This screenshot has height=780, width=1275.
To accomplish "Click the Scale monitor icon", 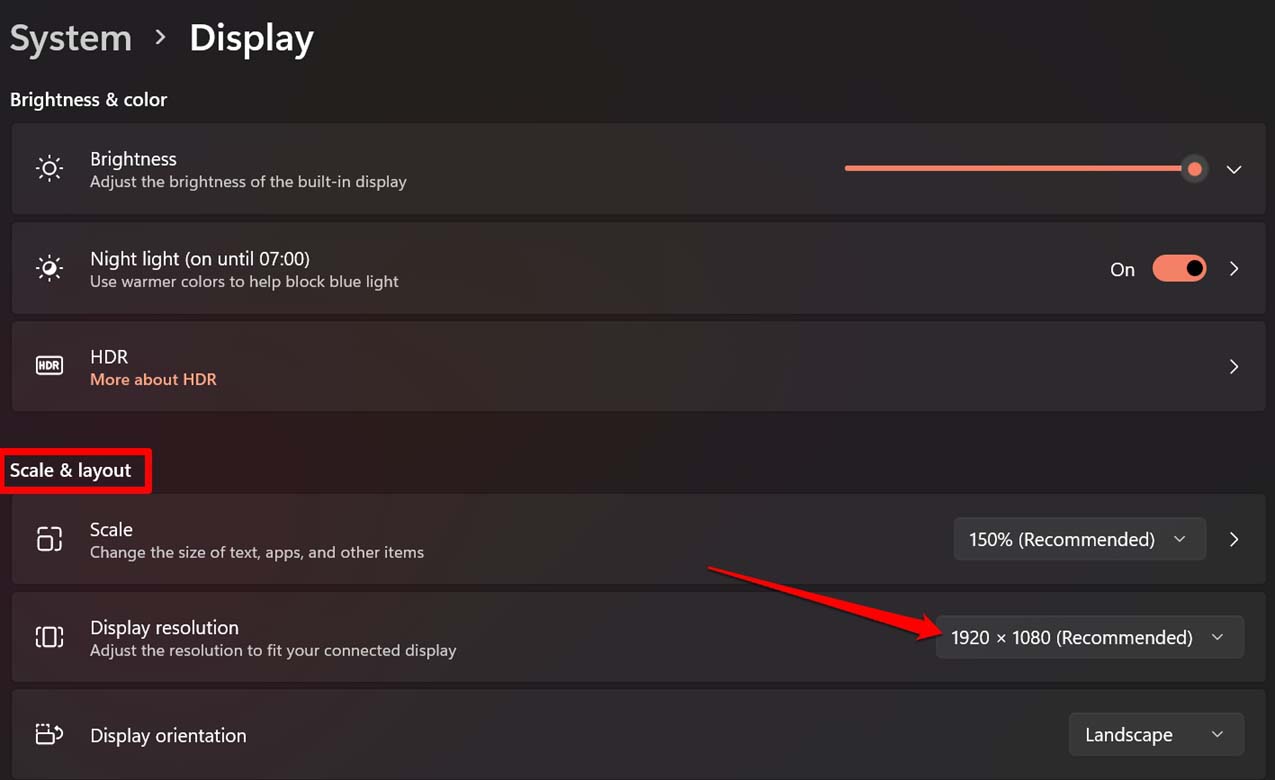I will pyautogui.click(x=49, y=538).
